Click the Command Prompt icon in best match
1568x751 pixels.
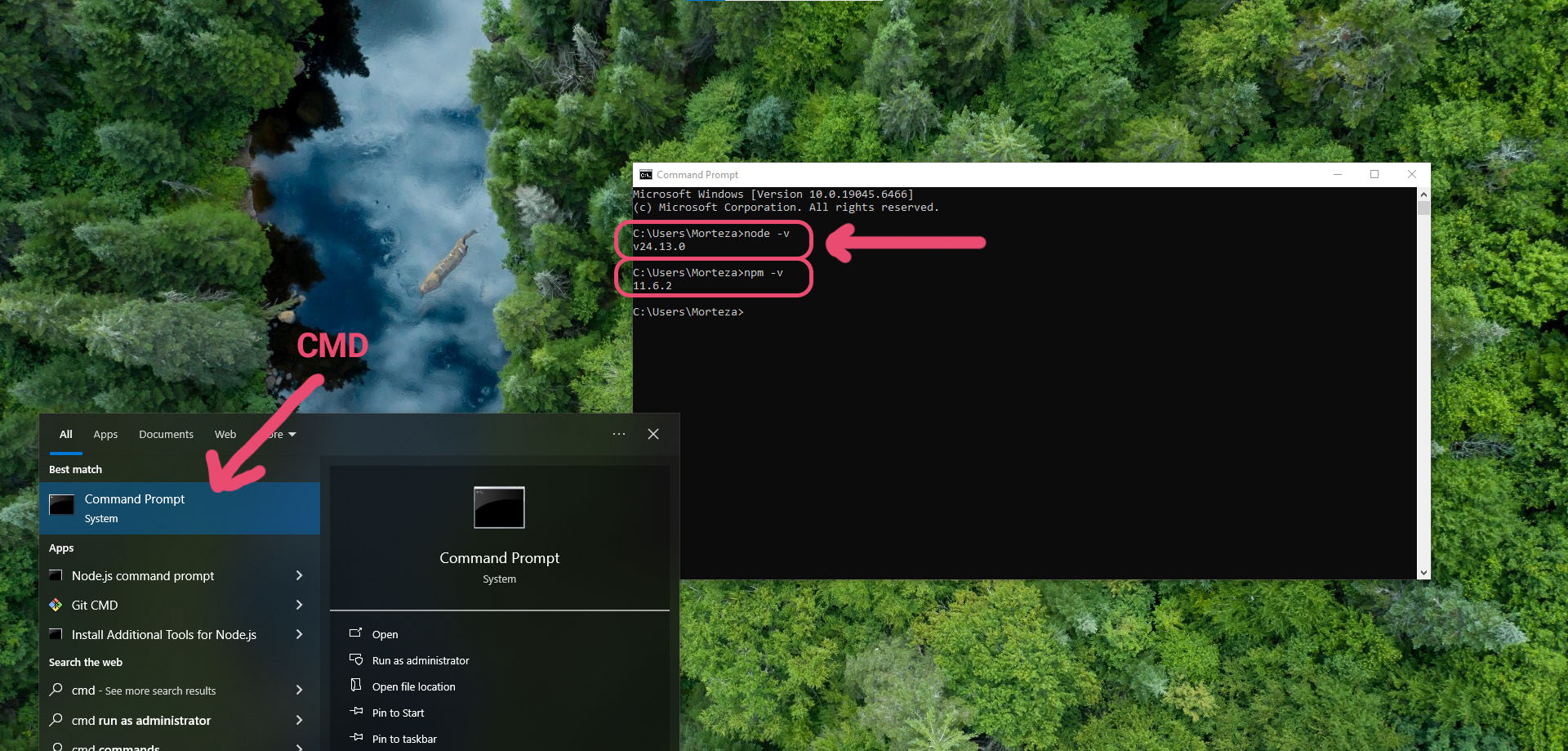pos(61,505)
